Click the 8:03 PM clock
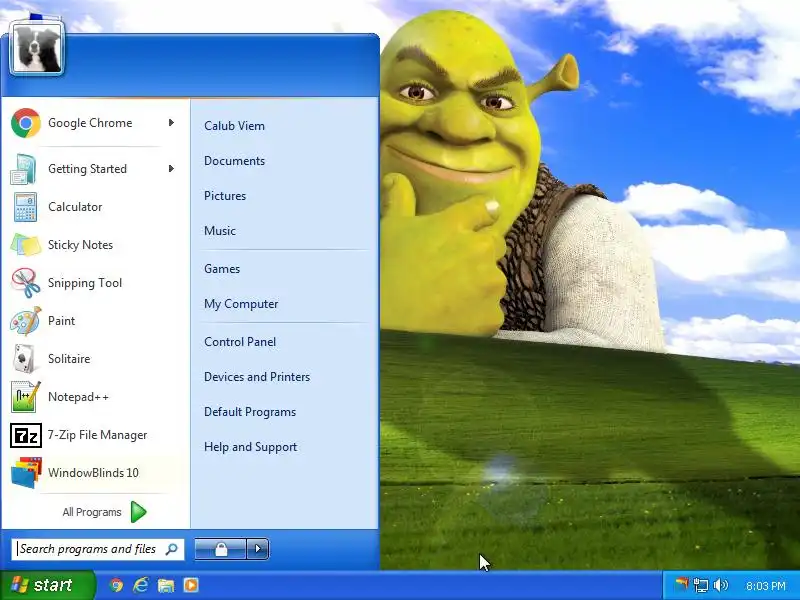Image resolution: width=800 pixels, height=600 pixels. [765, 586]
